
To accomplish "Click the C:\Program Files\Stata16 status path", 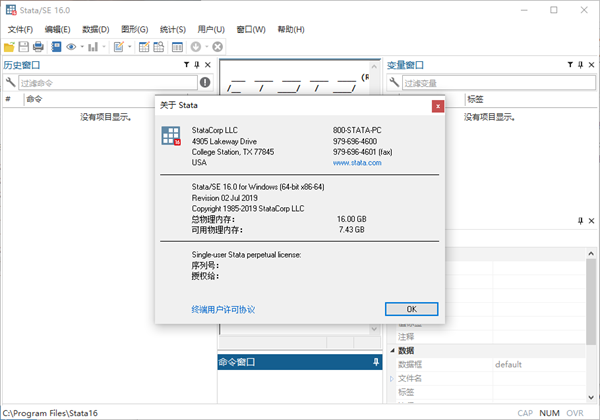I will pyautogui.click(x=50, y=413).
